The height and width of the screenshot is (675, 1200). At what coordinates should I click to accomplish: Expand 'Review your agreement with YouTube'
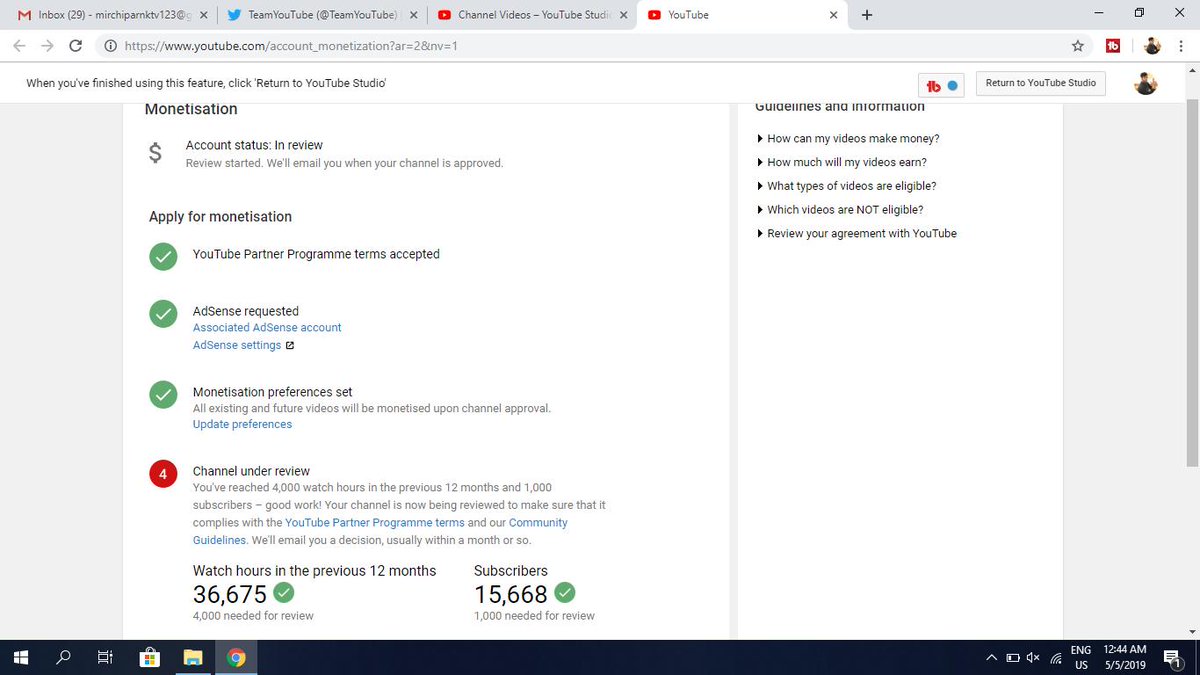coord(861,234)
